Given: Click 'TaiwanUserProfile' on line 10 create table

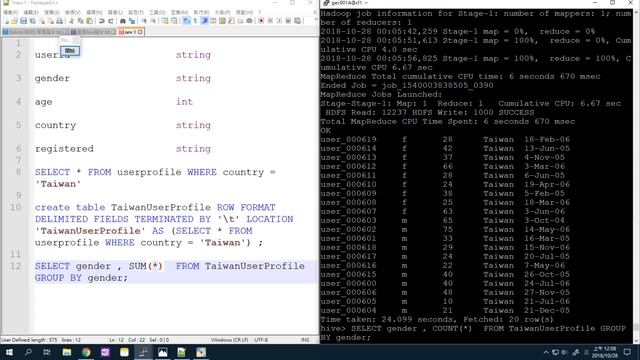Looking at the screenshot, I should [161, 207].
